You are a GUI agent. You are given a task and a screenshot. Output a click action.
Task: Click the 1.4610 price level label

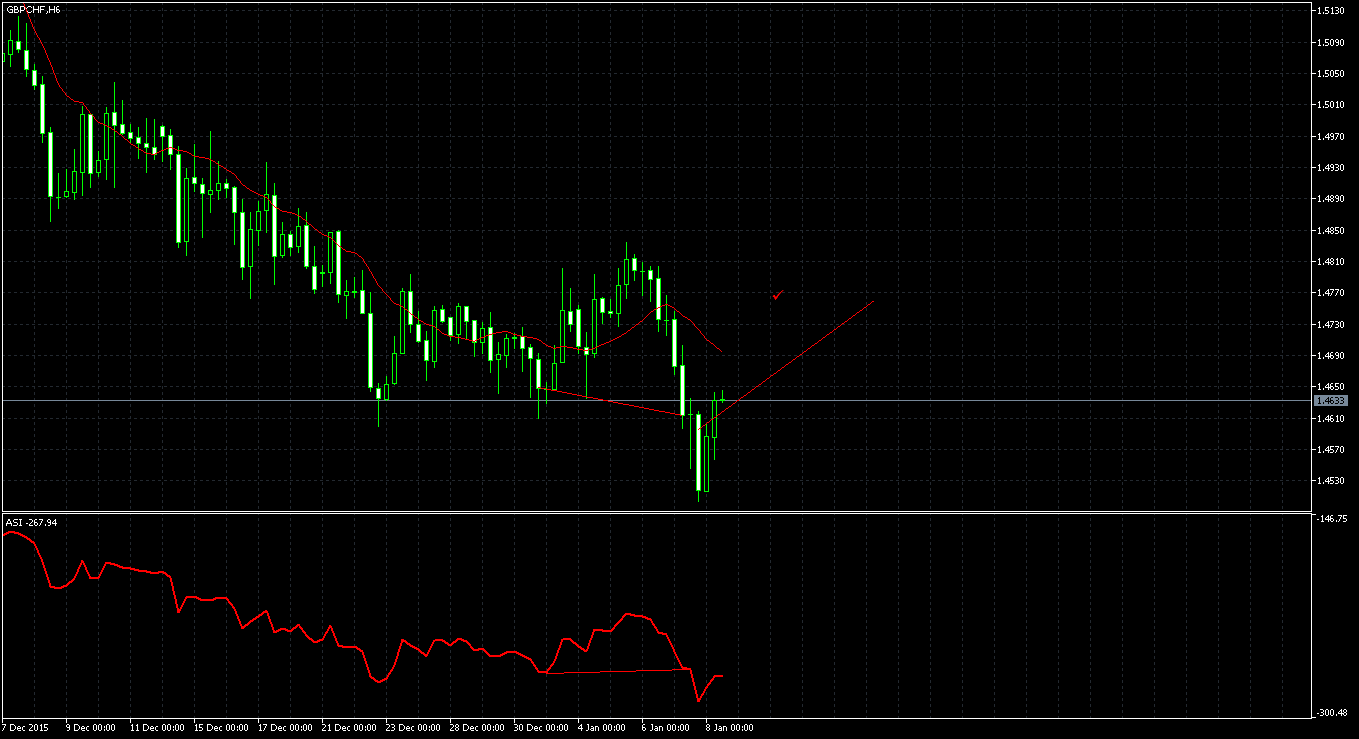click(x=1331, y=418)
